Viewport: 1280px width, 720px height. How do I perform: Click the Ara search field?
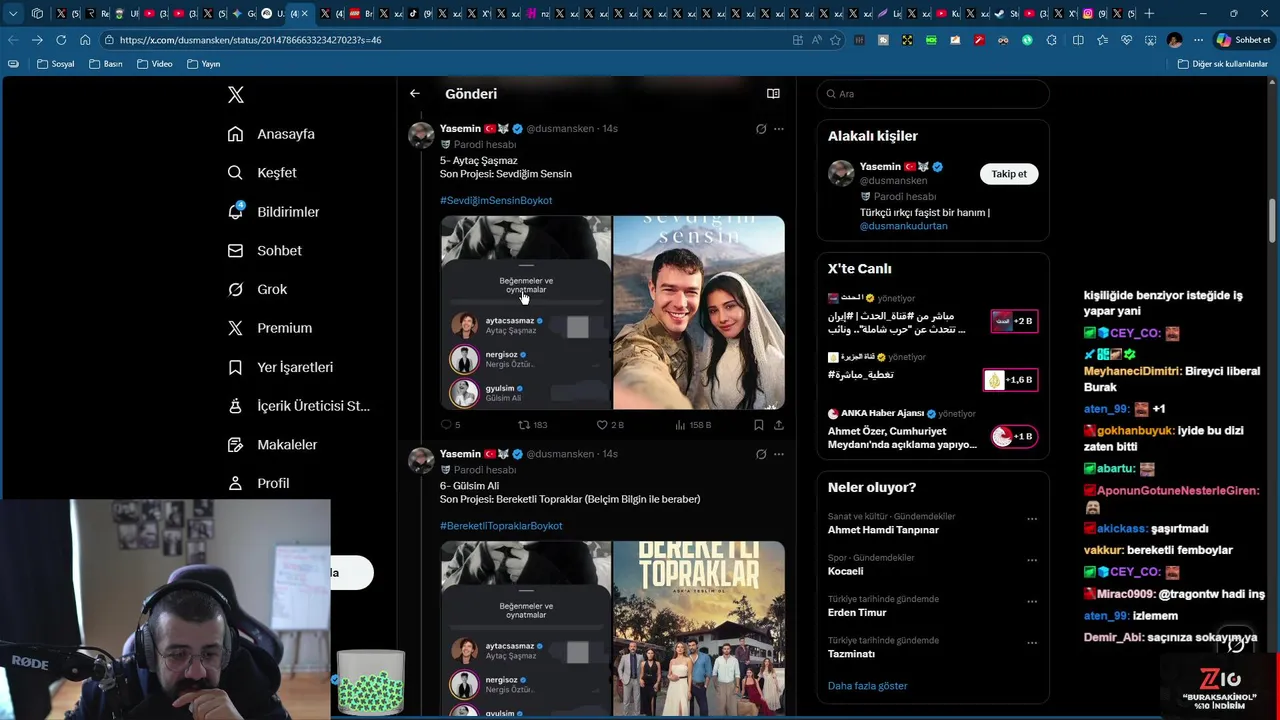[x=933, y=94]
